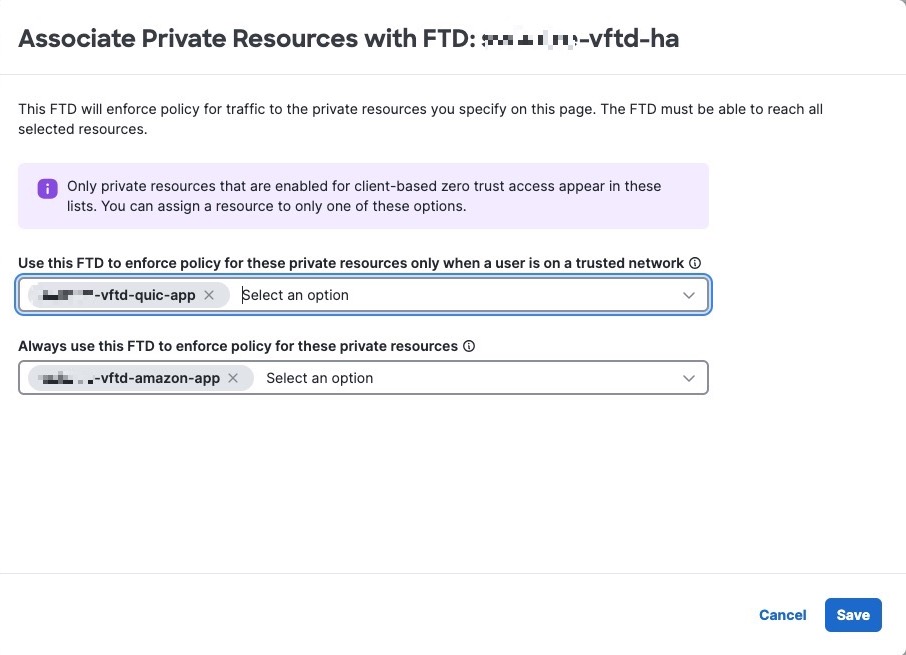Click info icon beside 'Always use this FTD' label

pos(469,346)
